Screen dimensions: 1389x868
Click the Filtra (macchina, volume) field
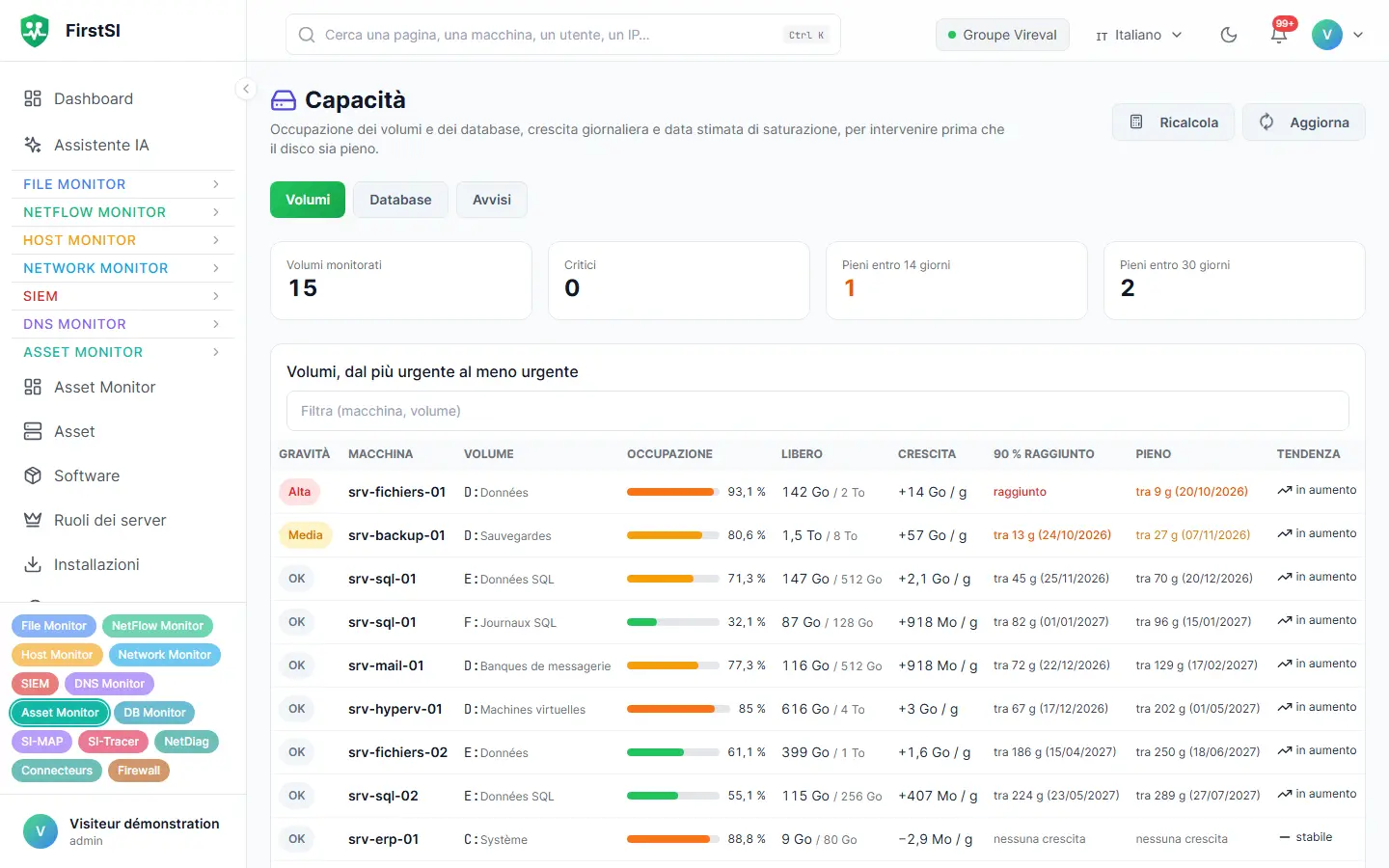point(818,411)
